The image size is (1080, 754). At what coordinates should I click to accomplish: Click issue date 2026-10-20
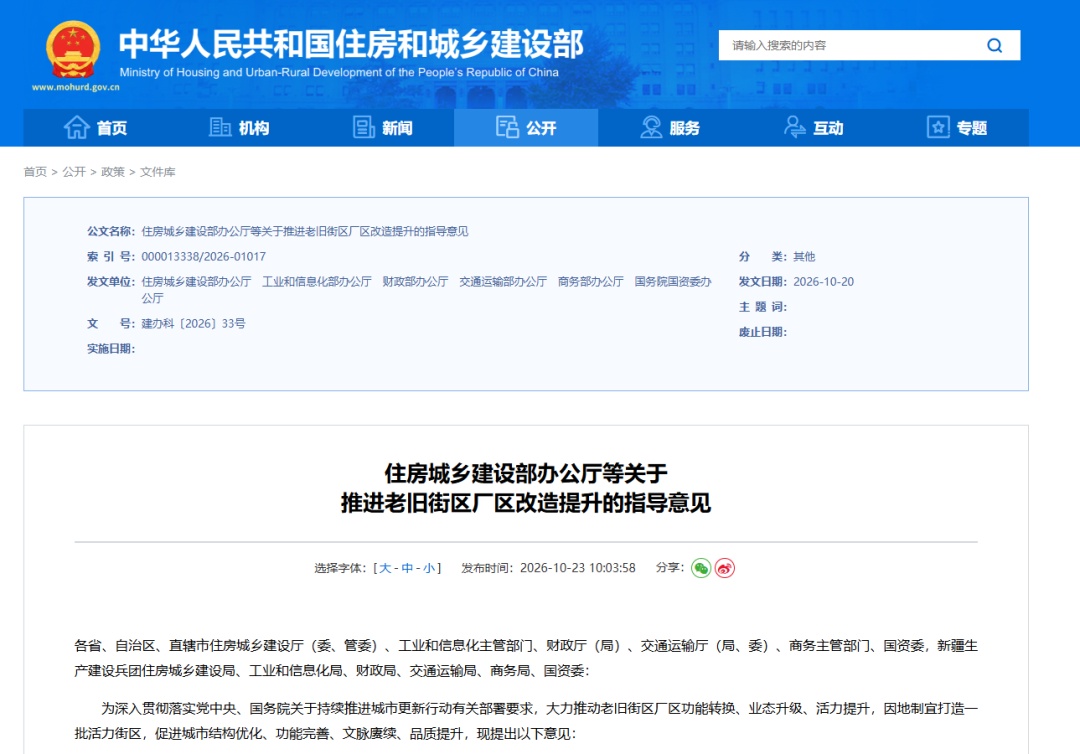[823, 282]
